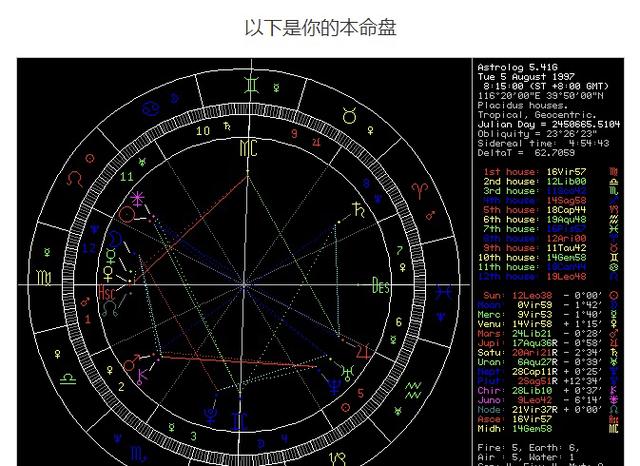Click the 'Julian Day = 2450665.5104' line
This screenshot has width=640, height=466.
549,124
